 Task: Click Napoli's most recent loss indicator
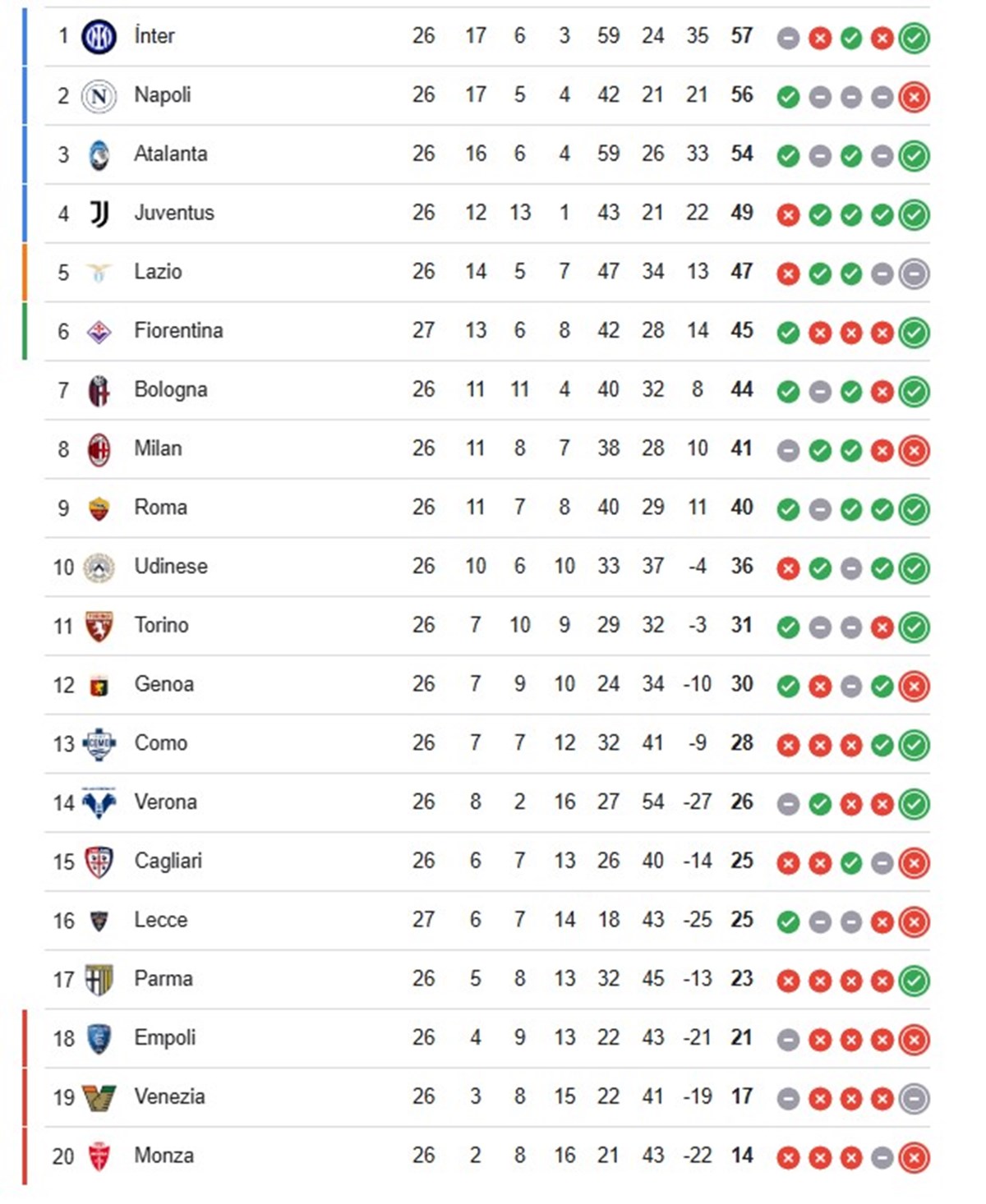914,97
